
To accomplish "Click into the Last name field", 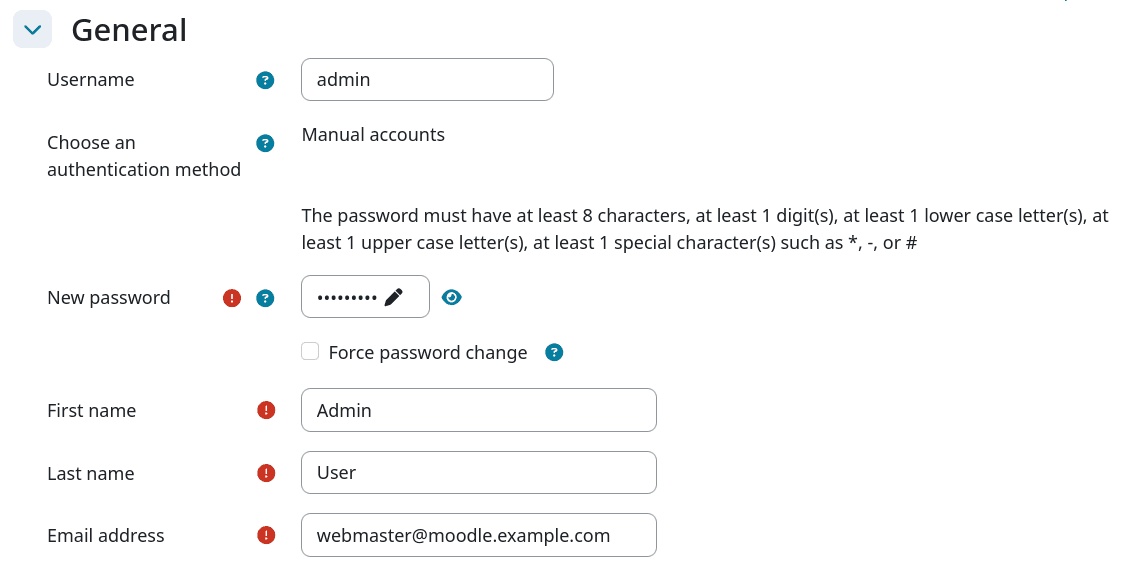I will point(478,473).
